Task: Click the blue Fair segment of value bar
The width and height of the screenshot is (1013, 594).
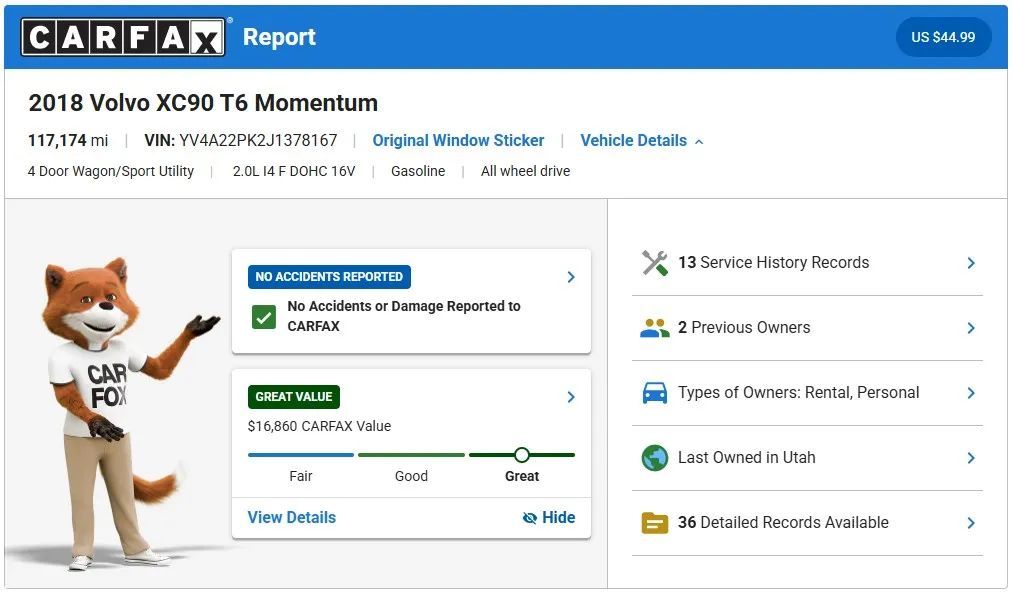Action: 301,455
